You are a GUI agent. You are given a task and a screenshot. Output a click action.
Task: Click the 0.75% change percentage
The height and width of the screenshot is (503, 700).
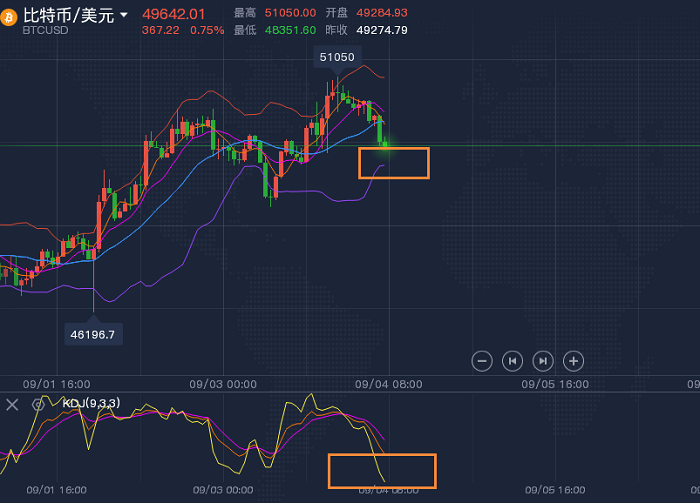(207, 30)
